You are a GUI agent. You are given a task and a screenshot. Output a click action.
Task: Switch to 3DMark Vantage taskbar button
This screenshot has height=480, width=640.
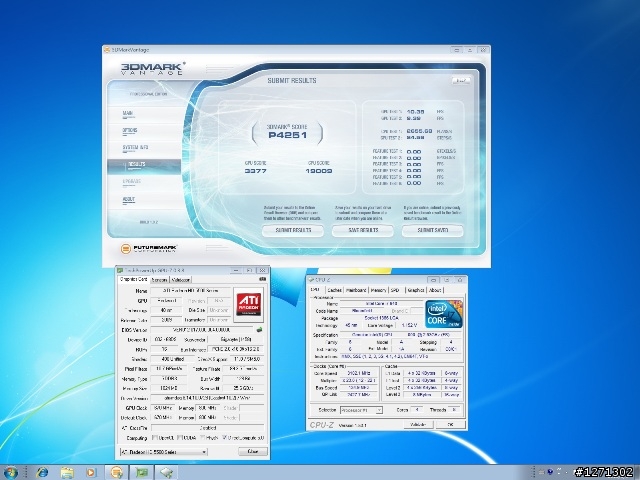coord(117,473)
